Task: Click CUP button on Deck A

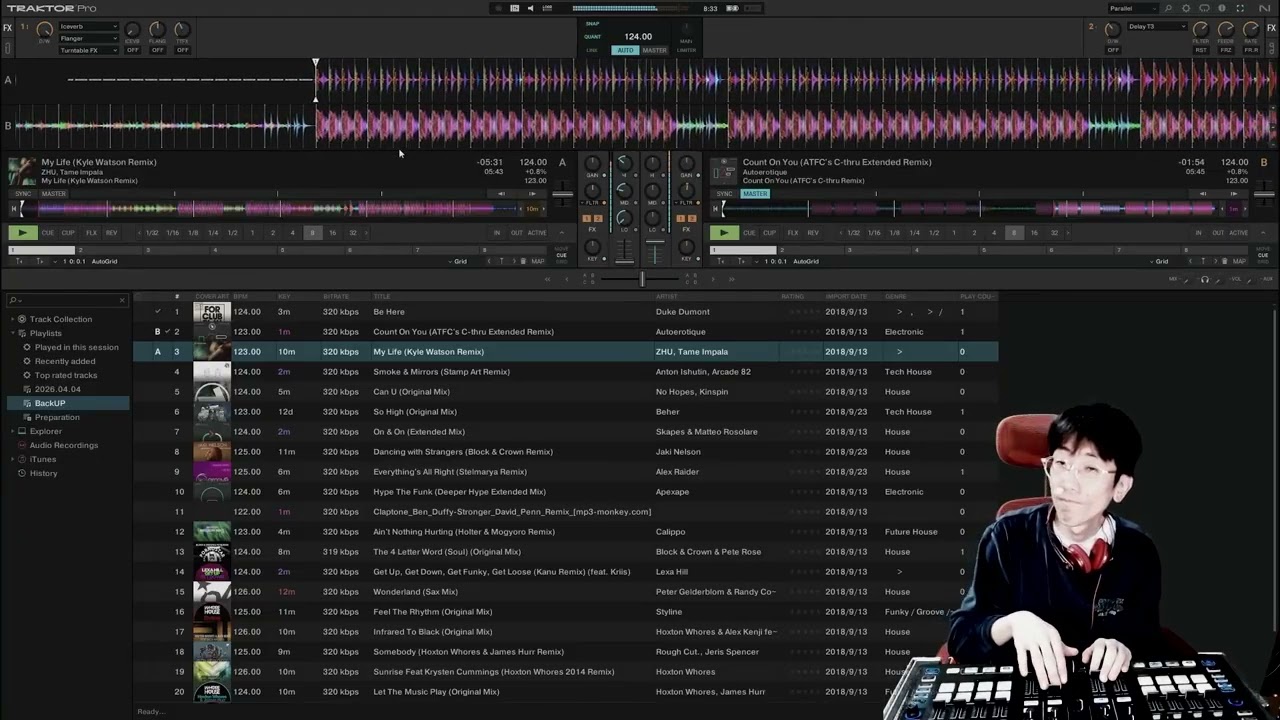Action: point(68,233)
